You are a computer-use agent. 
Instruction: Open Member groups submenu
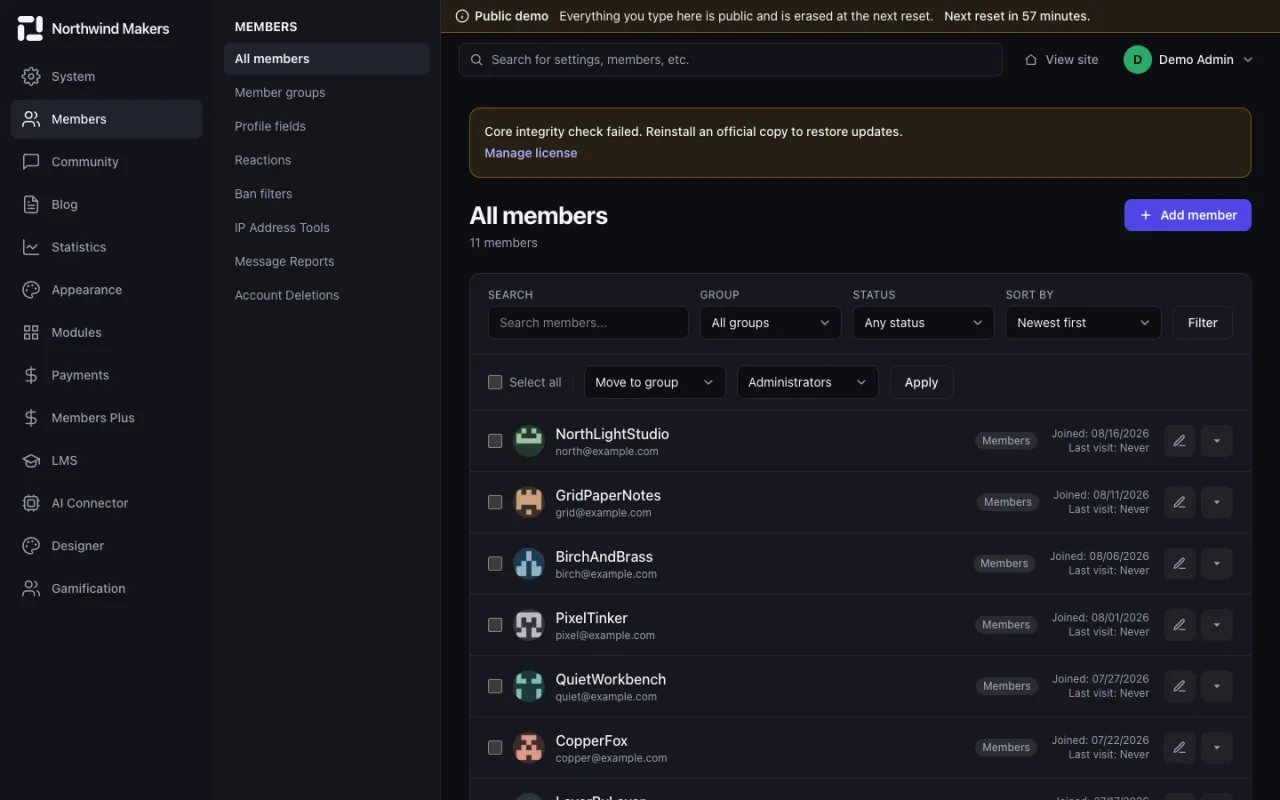click(326, 93)
